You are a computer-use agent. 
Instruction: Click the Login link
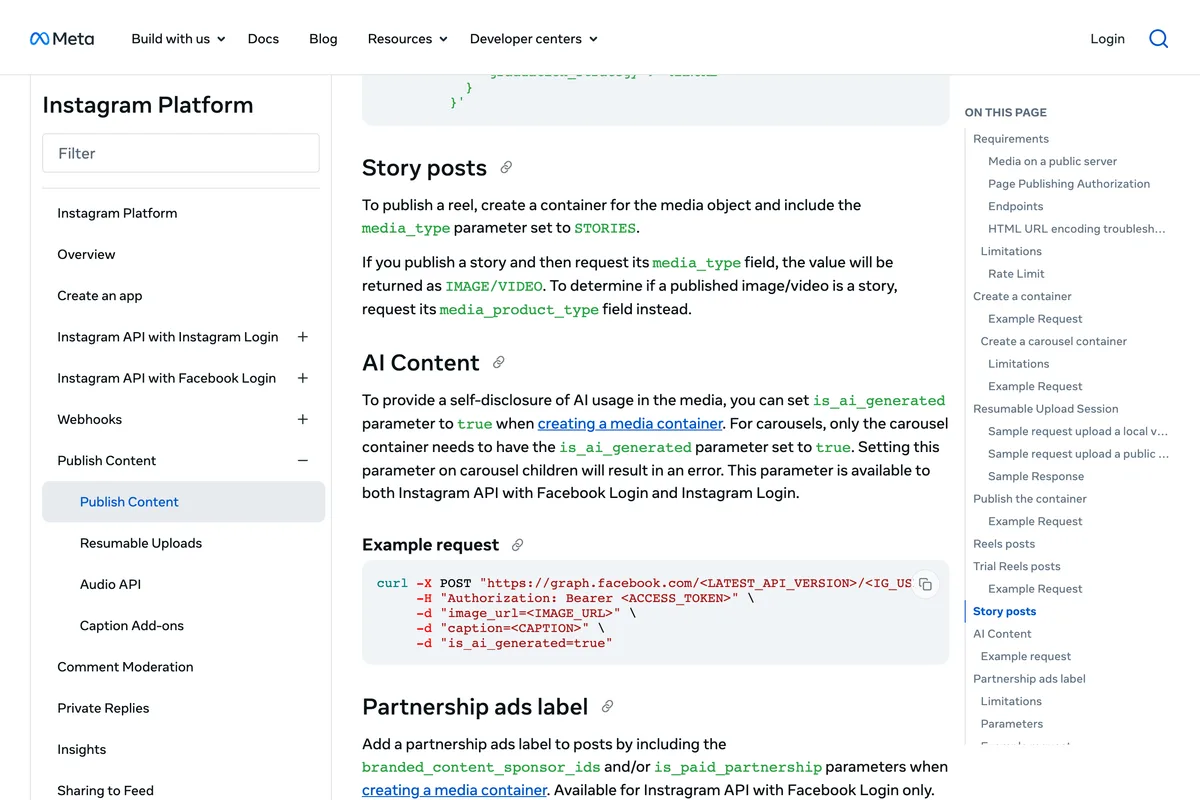tap(1107, 39)
